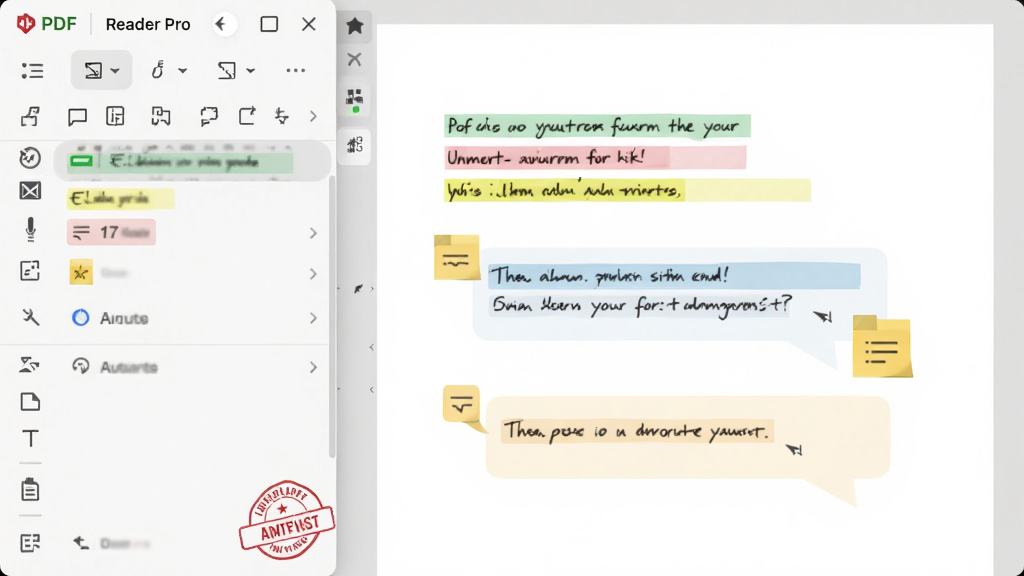Click the green highlighted first text line
The image size is (1024, 576).
[x=598, y=126]
